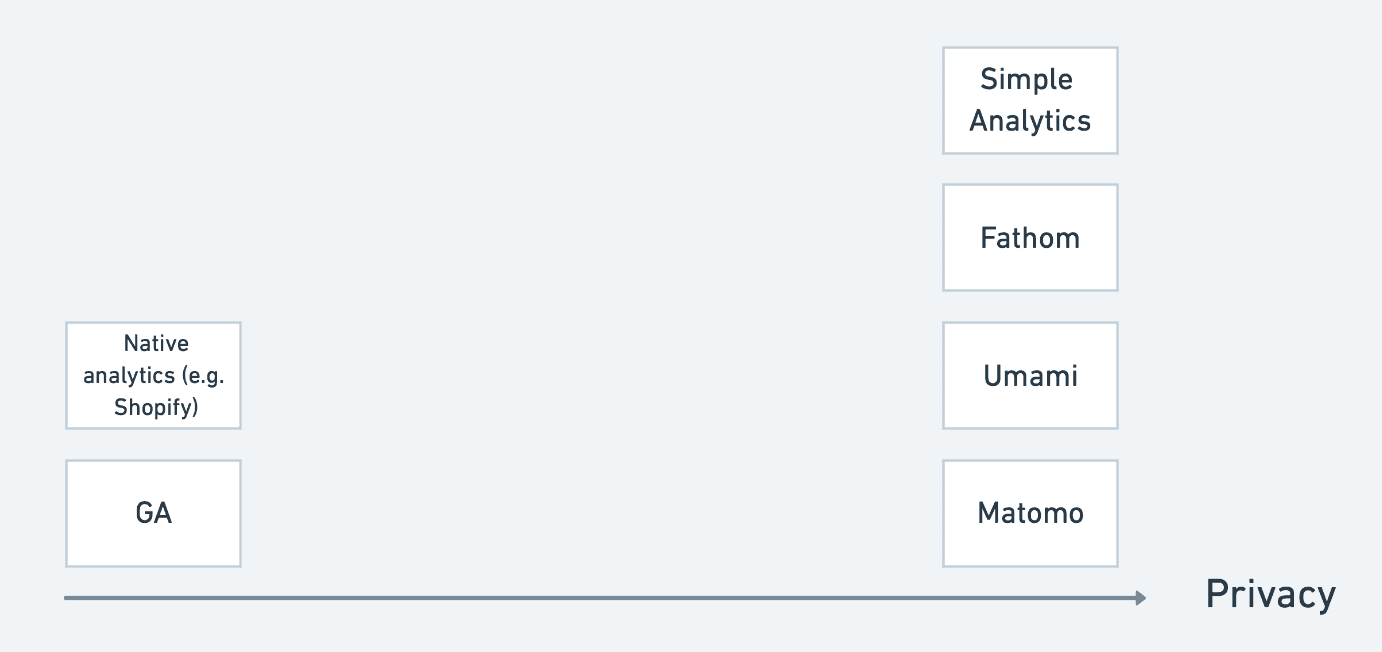Viewport: 1382px width, 652px height.
Task: Click the Privacy axis label
Action: (1270, 595)
